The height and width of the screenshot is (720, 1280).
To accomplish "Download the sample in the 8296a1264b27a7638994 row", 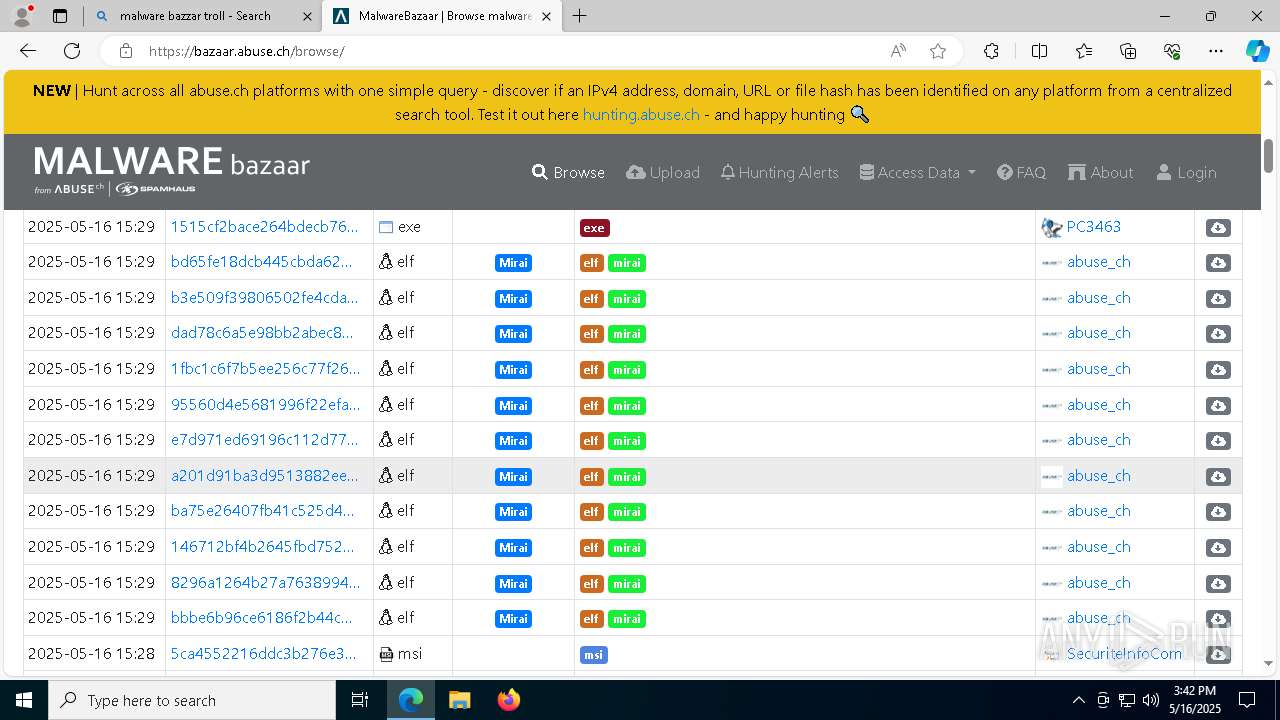I will [x=1218, y=584].
